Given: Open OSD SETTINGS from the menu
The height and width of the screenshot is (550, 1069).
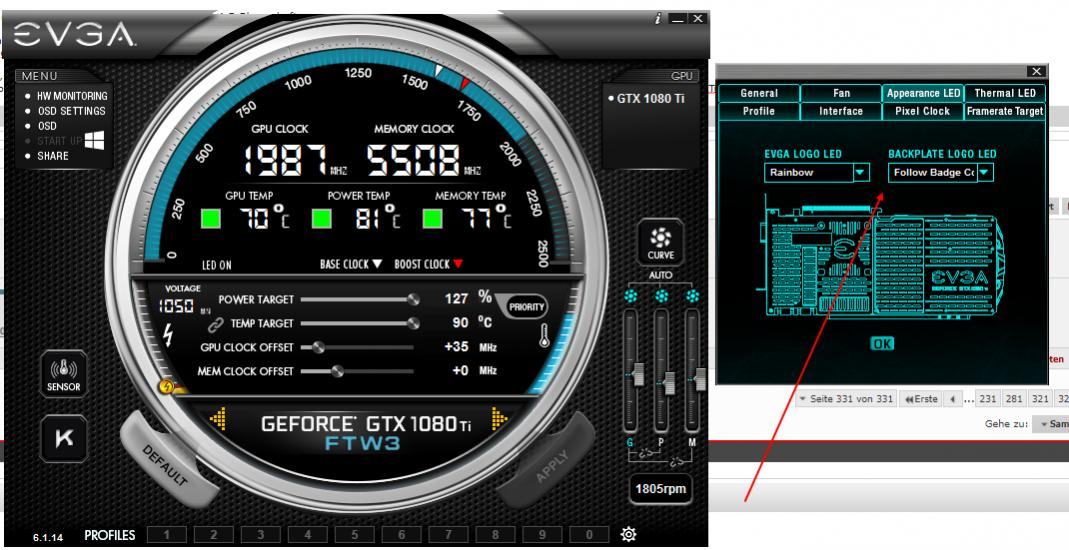Looking at the screenshot, I should click(x=71, y=111).
